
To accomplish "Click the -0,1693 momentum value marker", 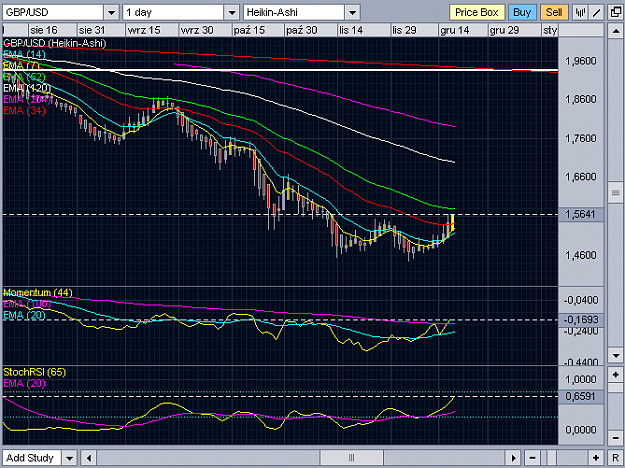I will pyautogui.click(x=581, y=320).
